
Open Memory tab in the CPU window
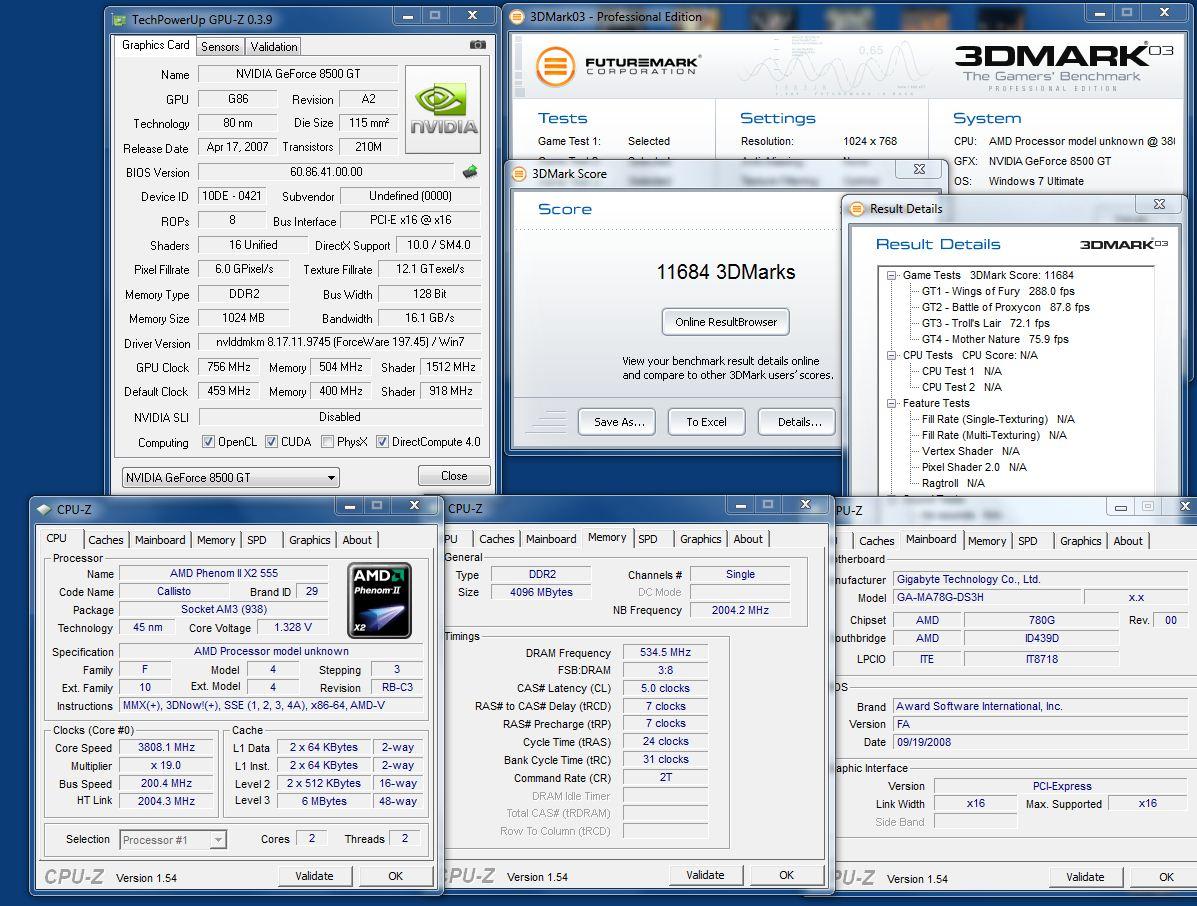216,540
